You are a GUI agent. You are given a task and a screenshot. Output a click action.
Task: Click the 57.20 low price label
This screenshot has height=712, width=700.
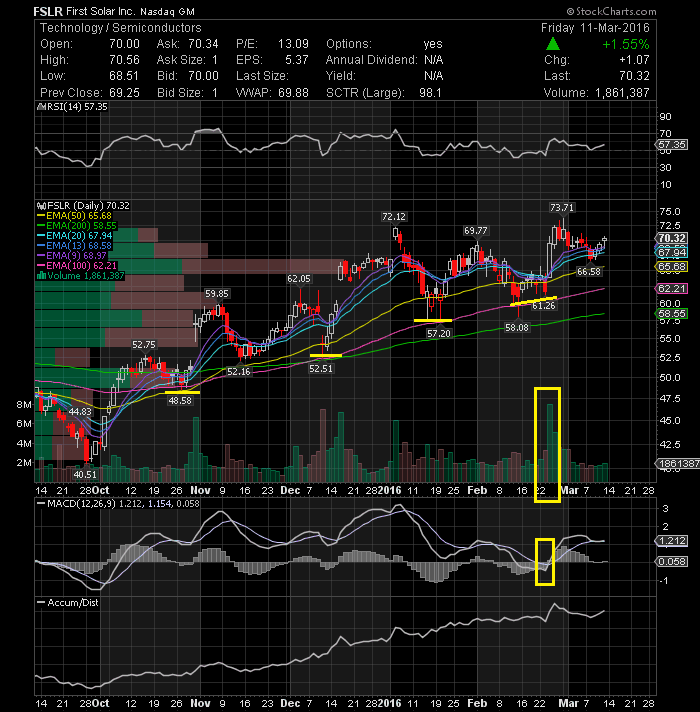439,334
